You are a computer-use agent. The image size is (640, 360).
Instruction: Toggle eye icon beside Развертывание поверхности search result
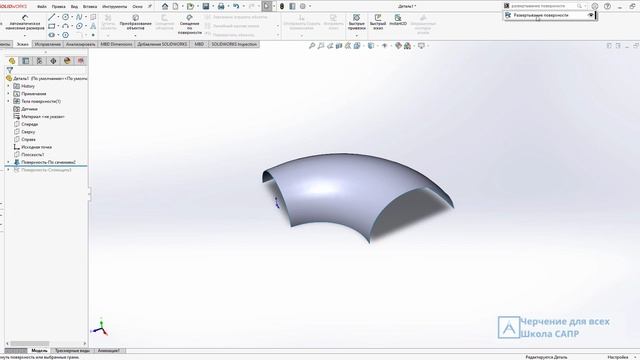(x=590, y=15)
